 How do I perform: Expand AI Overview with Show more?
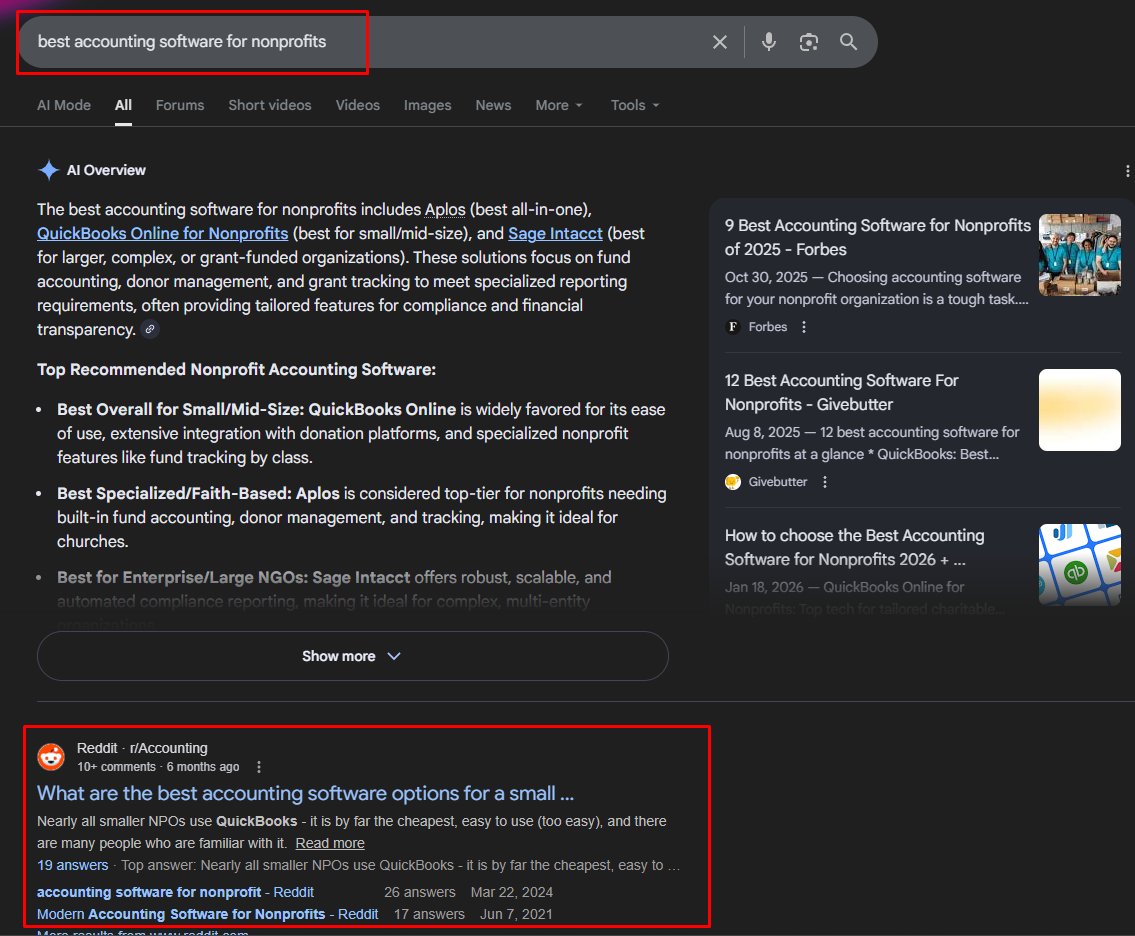[353, 656]
